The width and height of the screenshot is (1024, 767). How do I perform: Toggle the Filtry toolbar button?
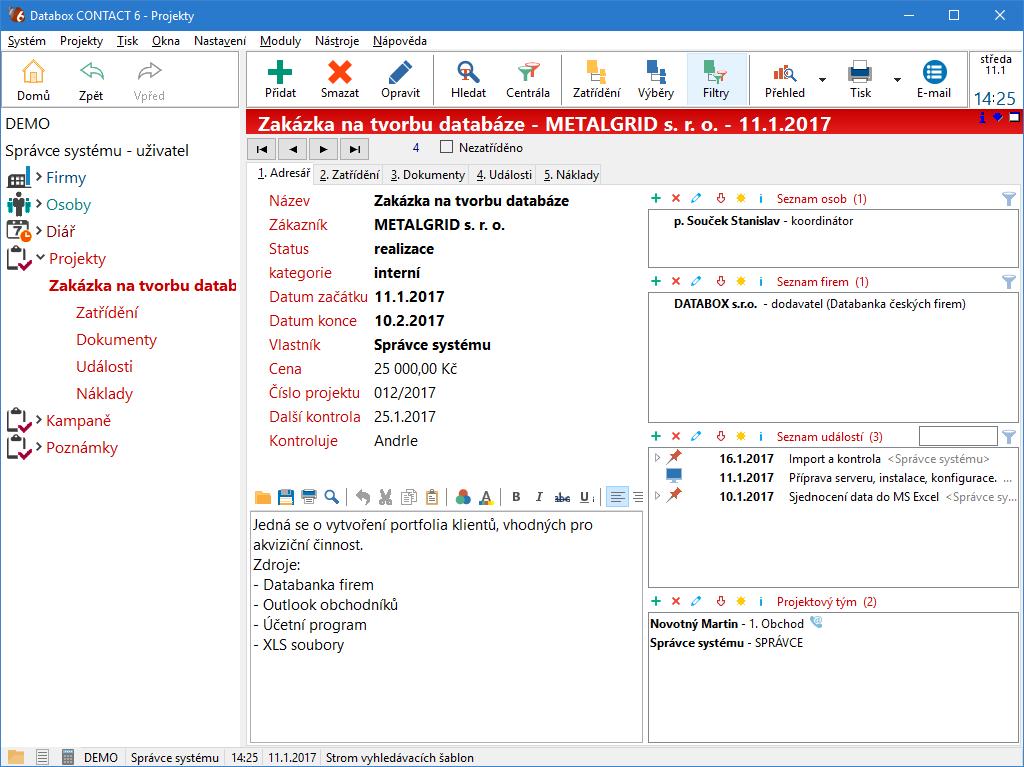click(716, 80)
